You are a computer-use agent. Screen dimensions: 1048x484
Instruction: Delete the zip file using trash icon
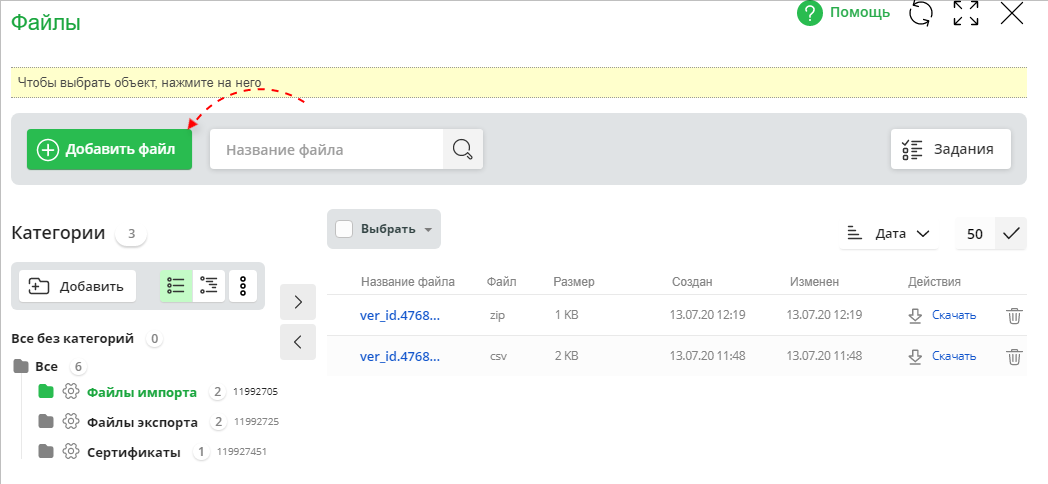(1014, 316)
